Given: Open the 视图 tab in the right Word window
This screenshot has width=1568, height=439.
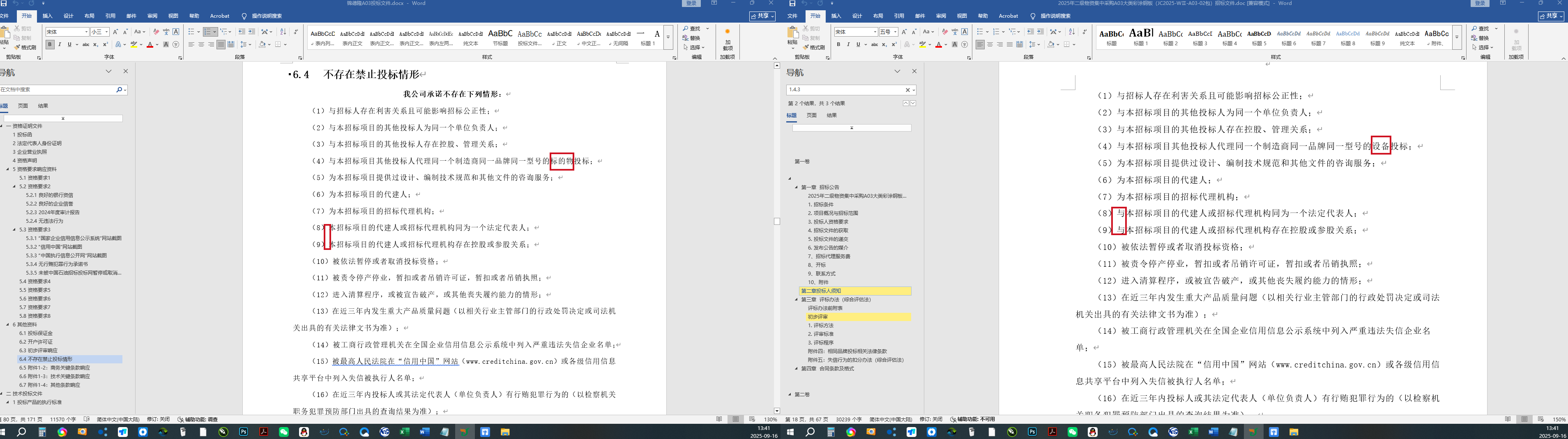Looking at the screenshot, I should click(x=962, y=16).
